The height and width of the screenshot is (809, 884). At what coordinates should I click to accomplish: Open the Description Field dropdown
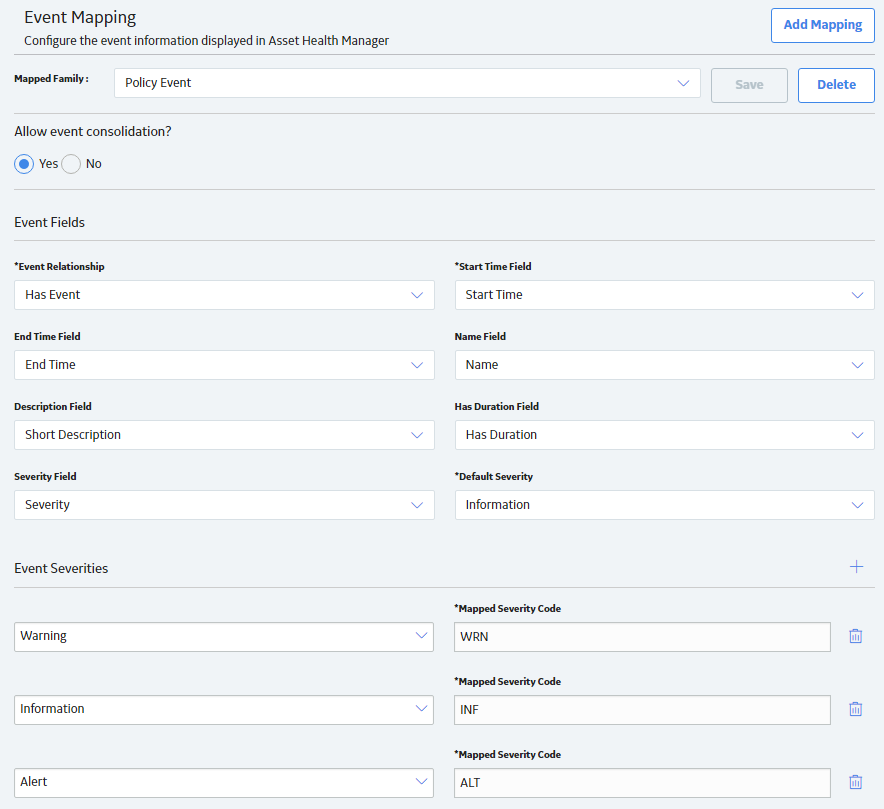(x=224, y=435)
